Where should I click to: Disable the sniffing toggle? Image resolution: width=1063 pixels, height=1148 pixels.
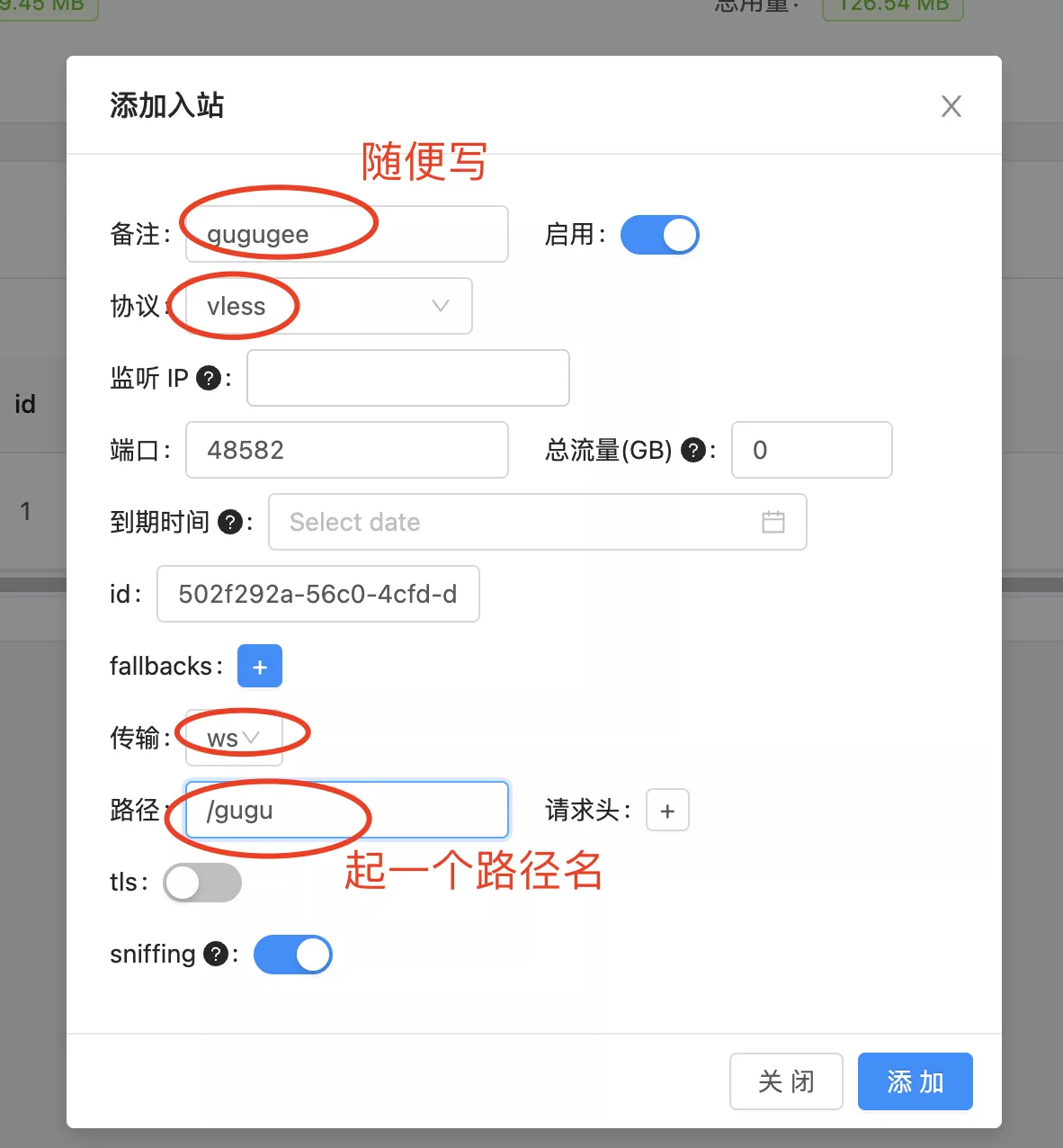pos(293,955)
